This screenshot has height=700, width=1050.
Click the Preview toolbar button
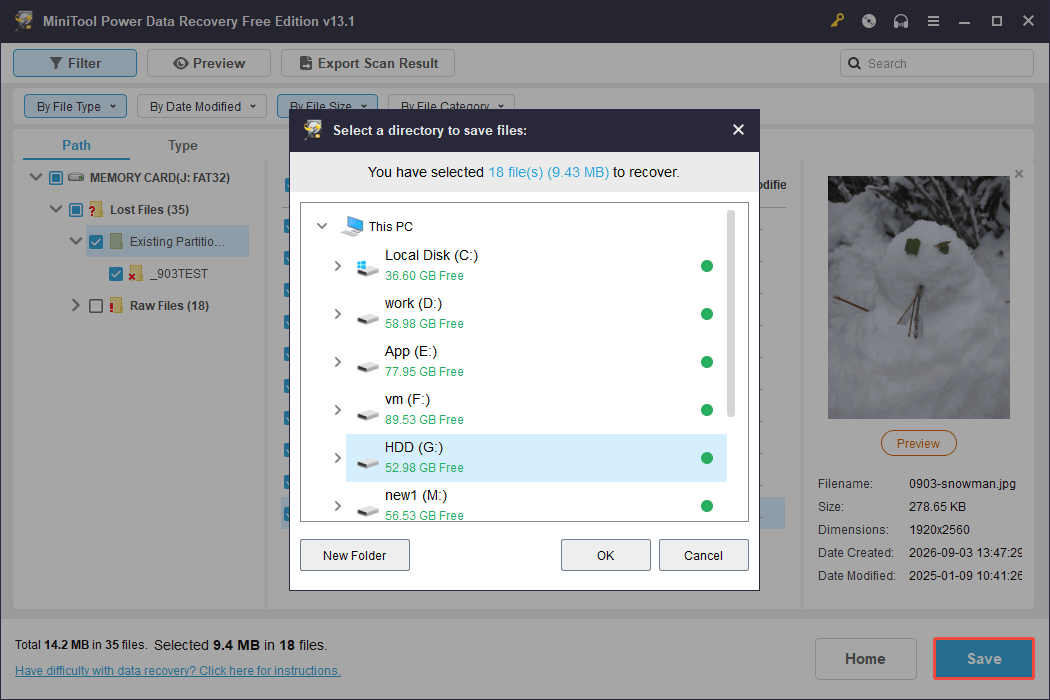pyautogui.click(x=209, y=63)
